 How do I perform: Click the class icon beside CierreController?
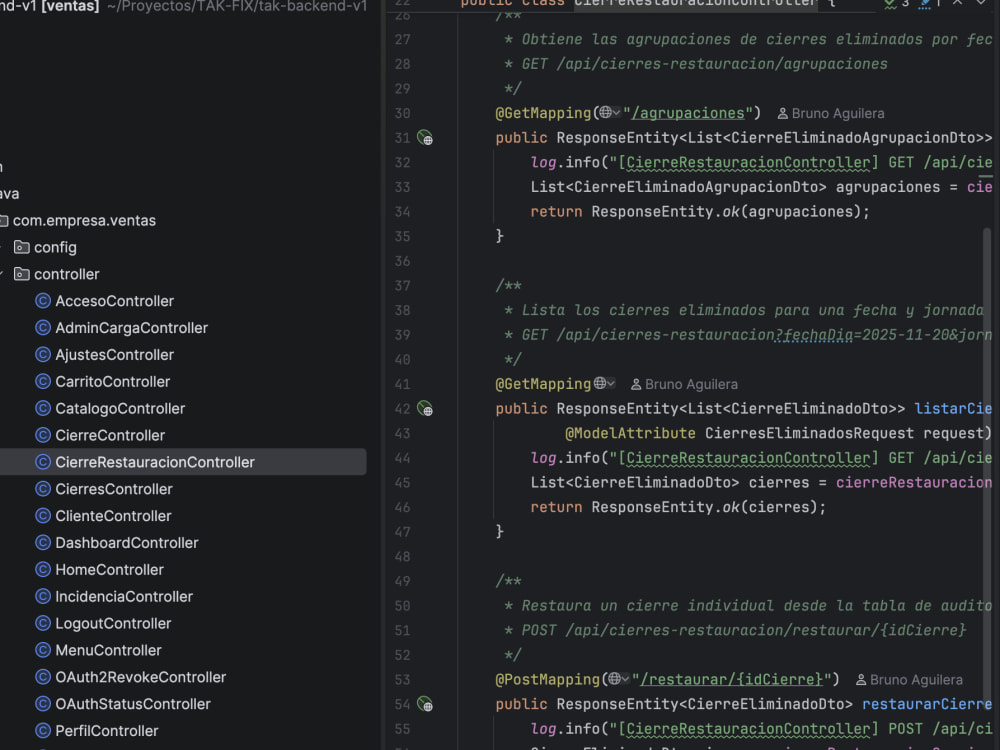(x=43, y=435)
